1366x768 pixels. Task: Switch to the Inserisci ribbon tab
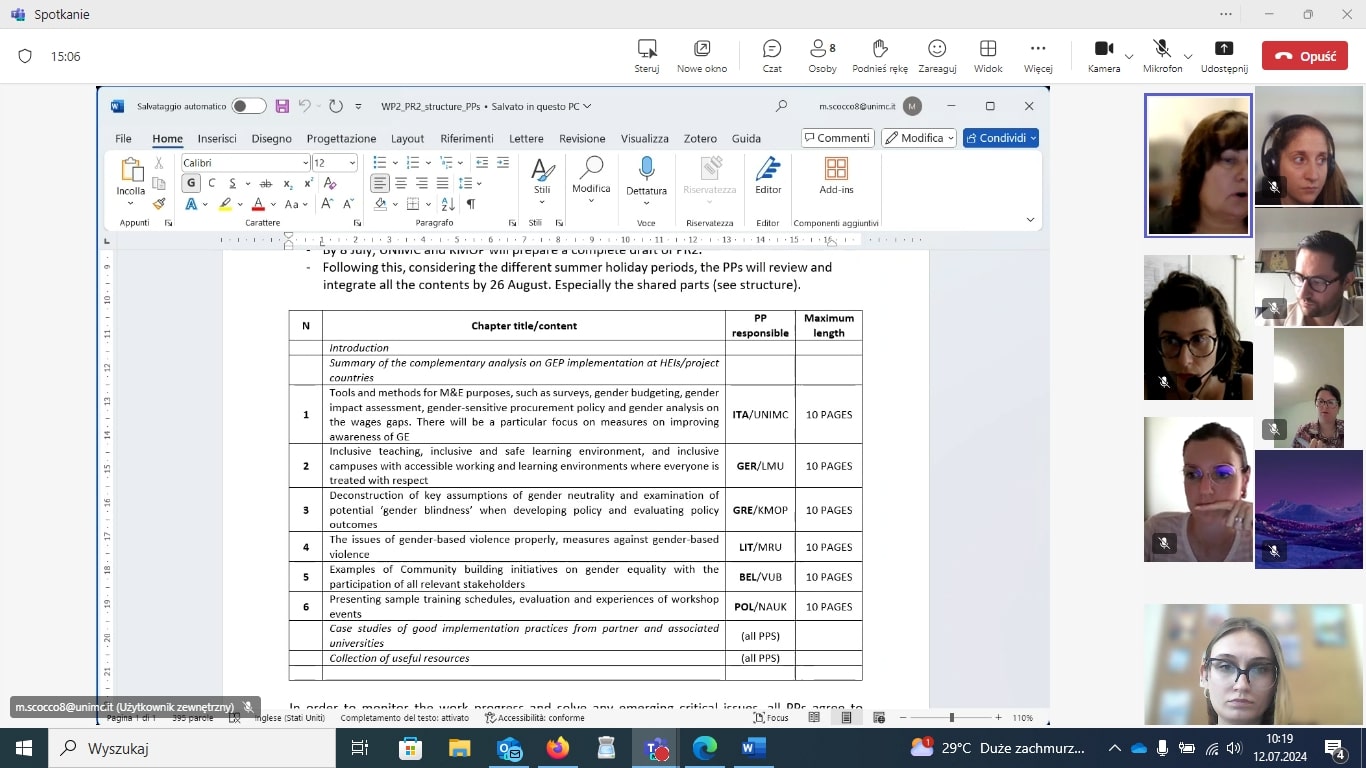217,139
